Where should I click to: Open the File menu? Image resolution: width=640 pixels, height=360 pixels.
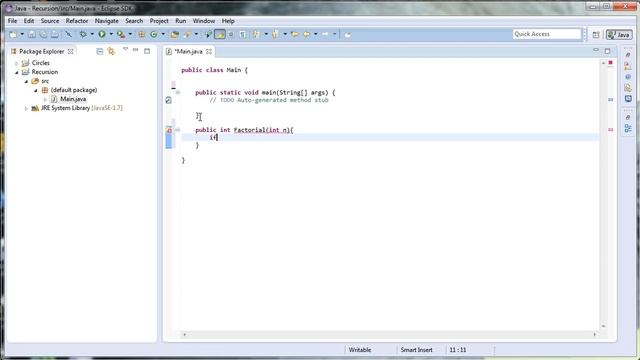pyautogui.click(x=13, y=21)
